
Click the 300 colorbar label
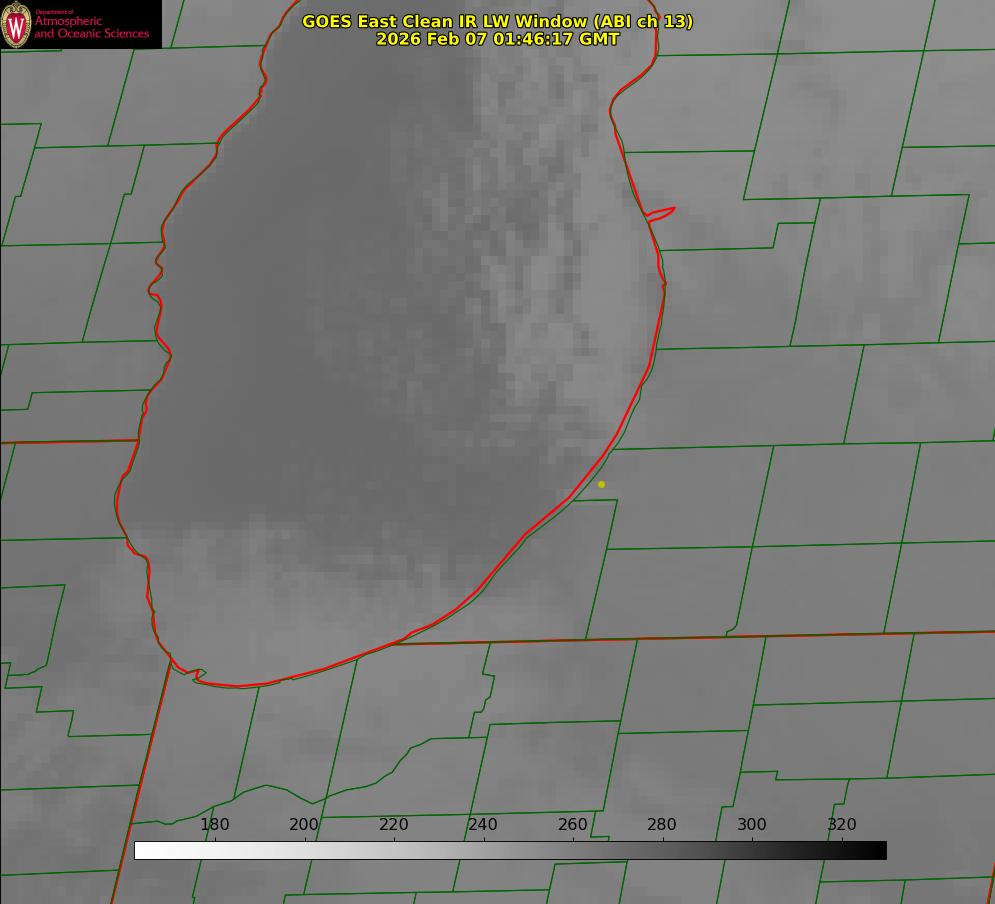coord(752,824)
